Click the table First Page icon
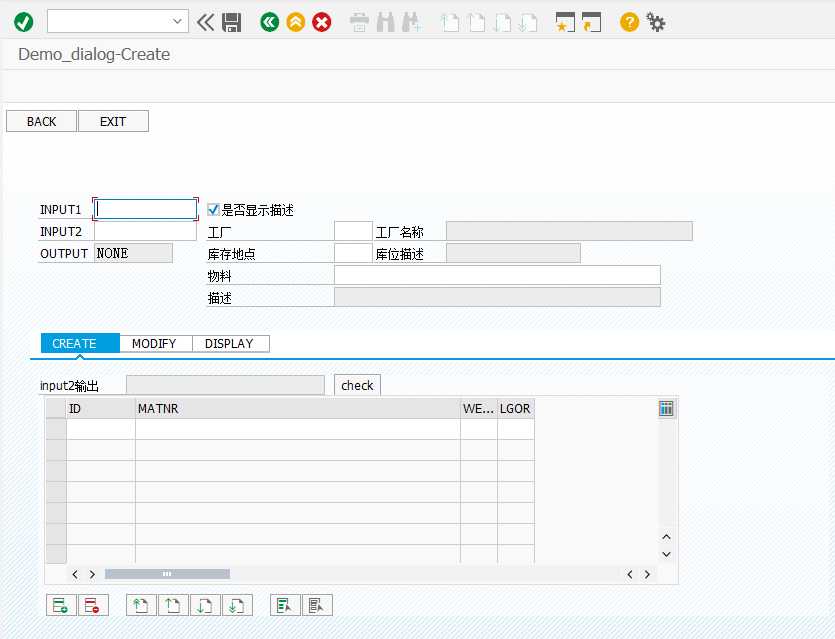 (x=141, y=605)
